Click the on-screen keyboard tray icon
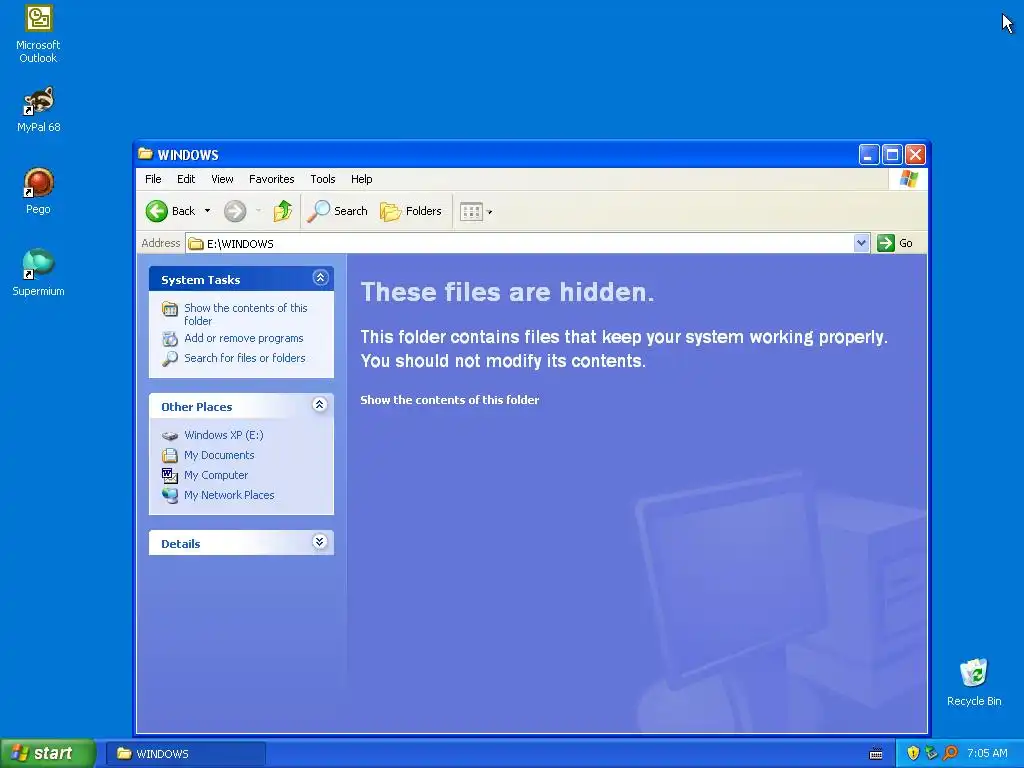This screenshot has height=768, width=1024. tap(876, 754)
